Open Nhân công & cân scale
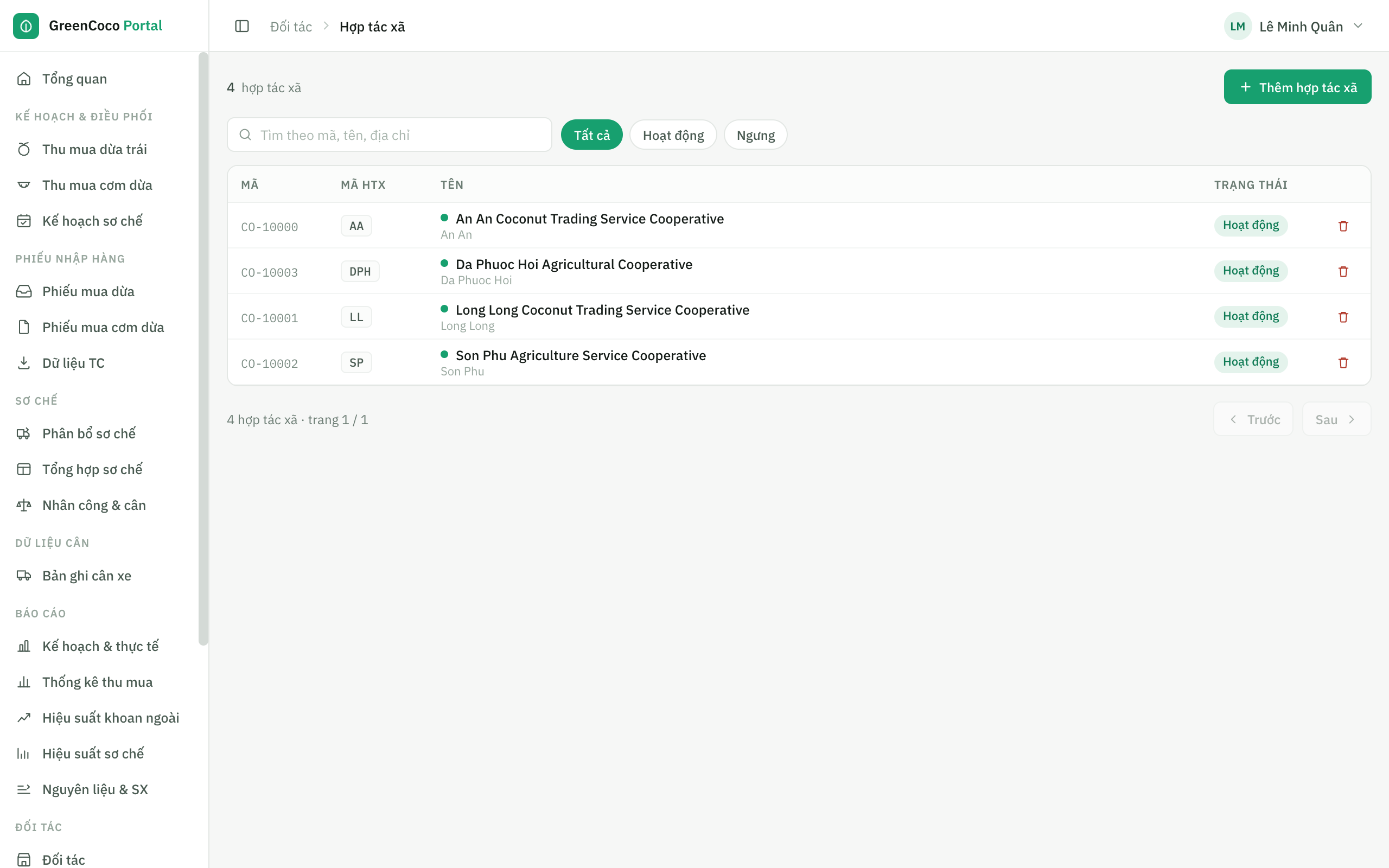This screenshot has height=868, width=1389. 100,505
